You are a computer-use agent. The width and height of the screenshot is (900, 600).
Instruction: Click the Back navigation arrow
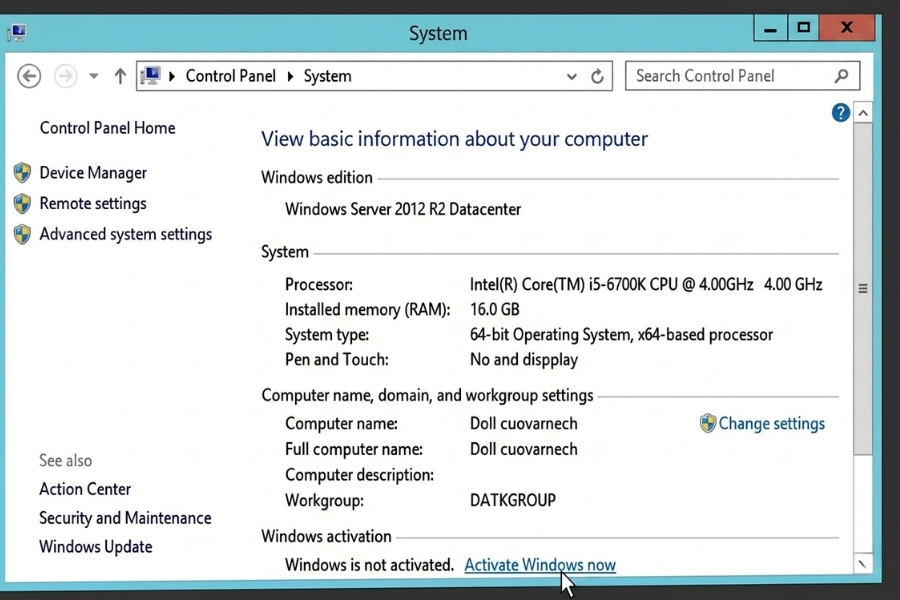point(29,76)
